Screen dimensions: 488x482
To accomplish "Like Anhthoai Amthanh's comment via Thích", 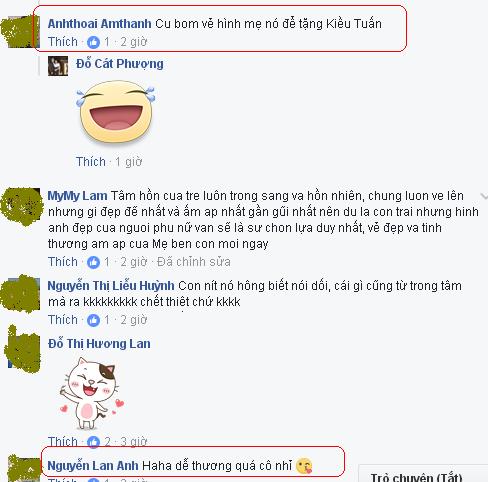I will pyautogui.click(x=63, y=42).
